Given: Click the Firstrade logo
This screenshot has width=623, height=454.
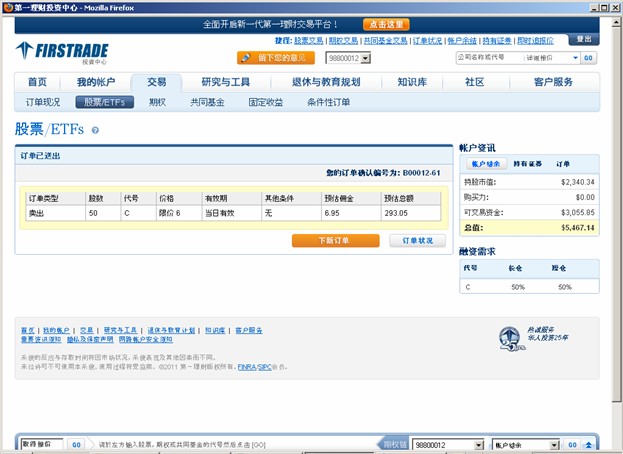Looking at the screenshot, I should [x=62, y=51].
